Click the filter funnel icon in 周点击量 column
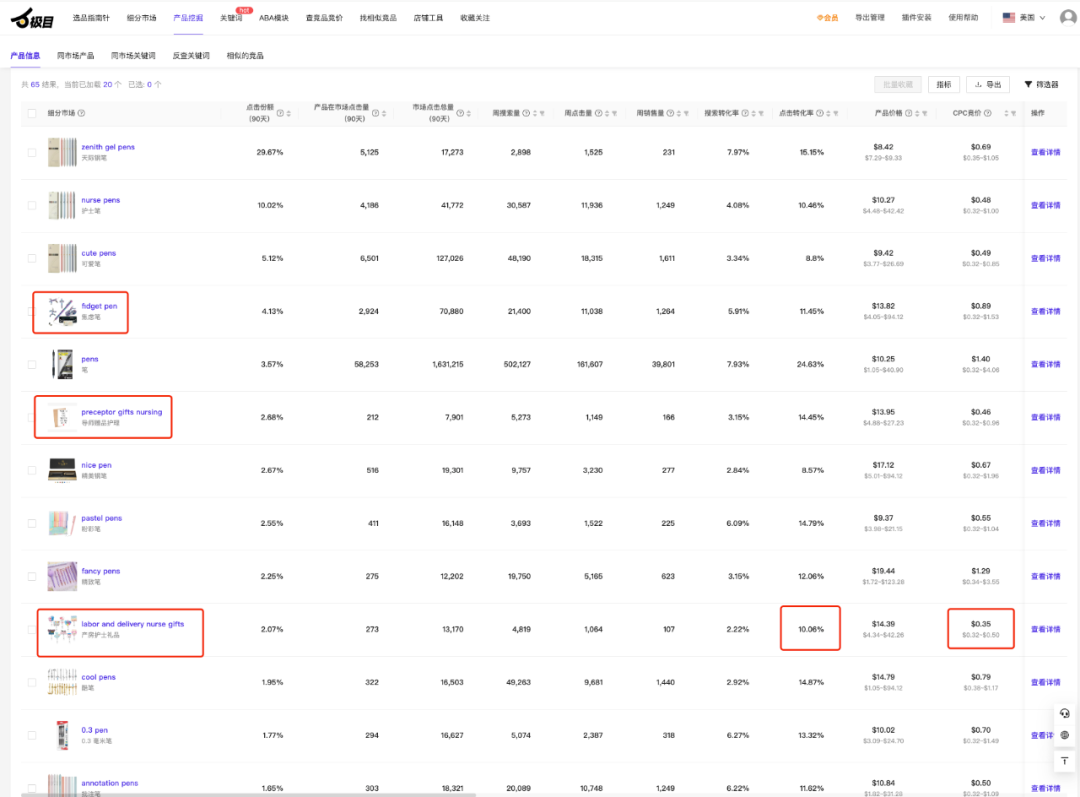This screenshot has width=1080, height=797. 614,113
